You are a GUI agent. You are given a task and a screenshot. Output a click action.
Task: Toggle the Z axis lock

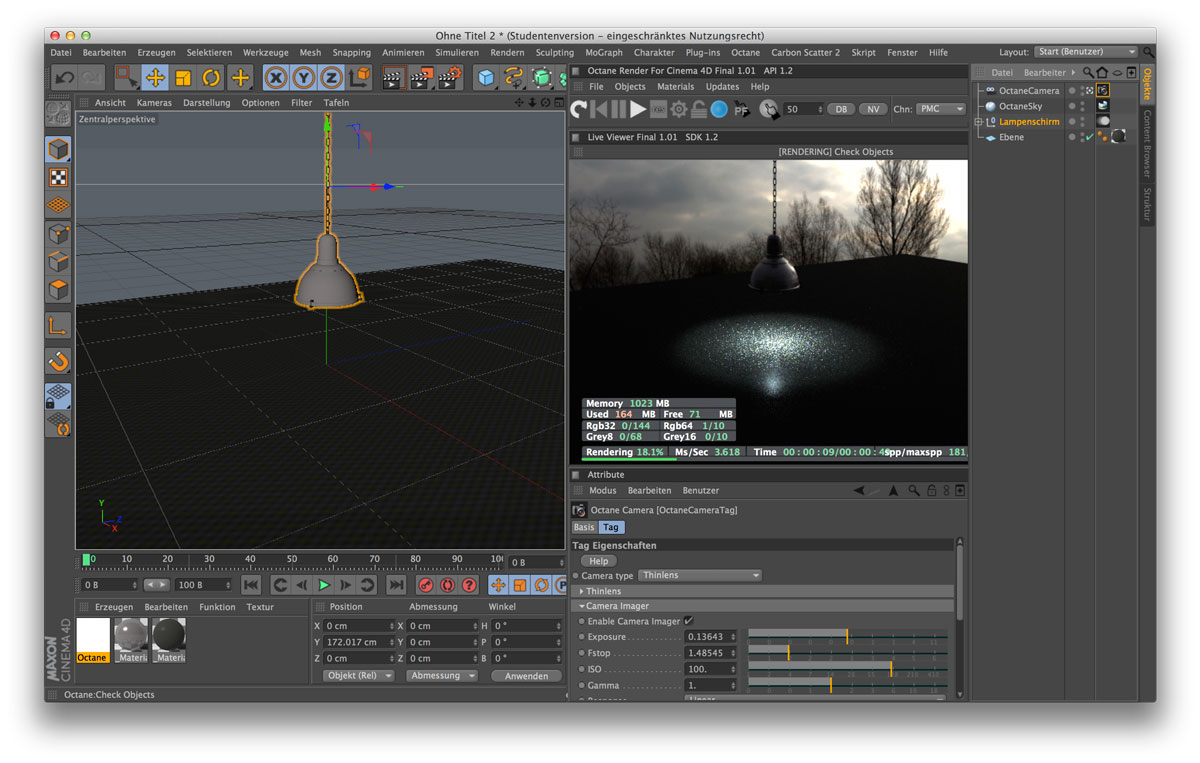(x=331, y=78)
